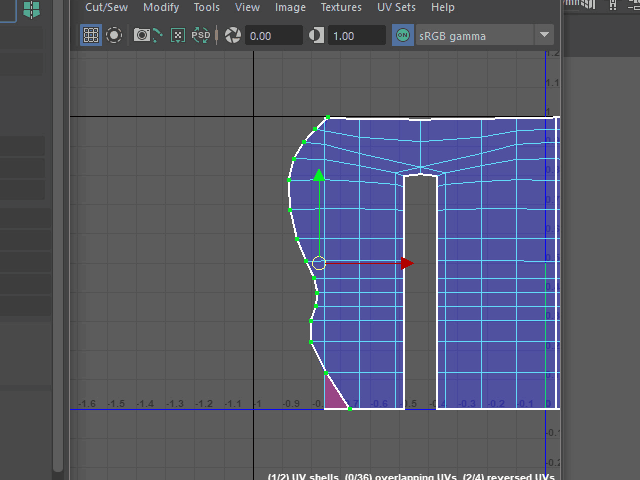Click the exposure aperture icon
Screen dimensions: 640x480
coord(233,35)
